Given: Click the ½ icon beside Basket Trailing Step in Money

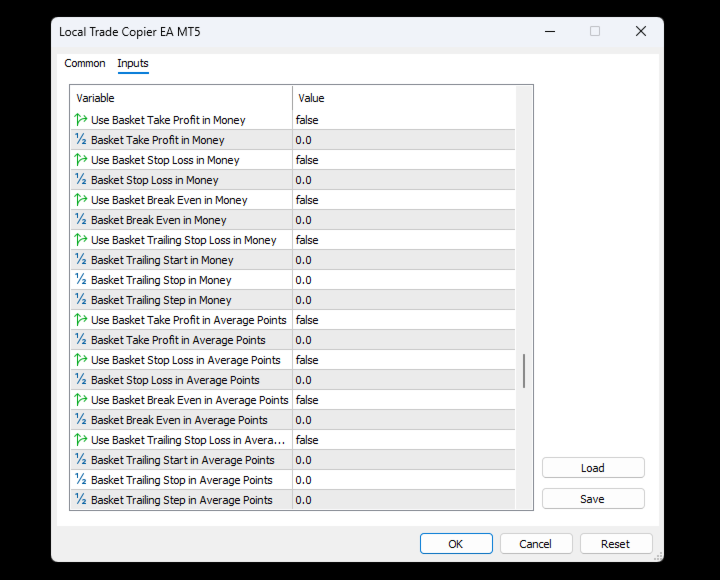Looking at the screenshot, I should coord(81,299).
